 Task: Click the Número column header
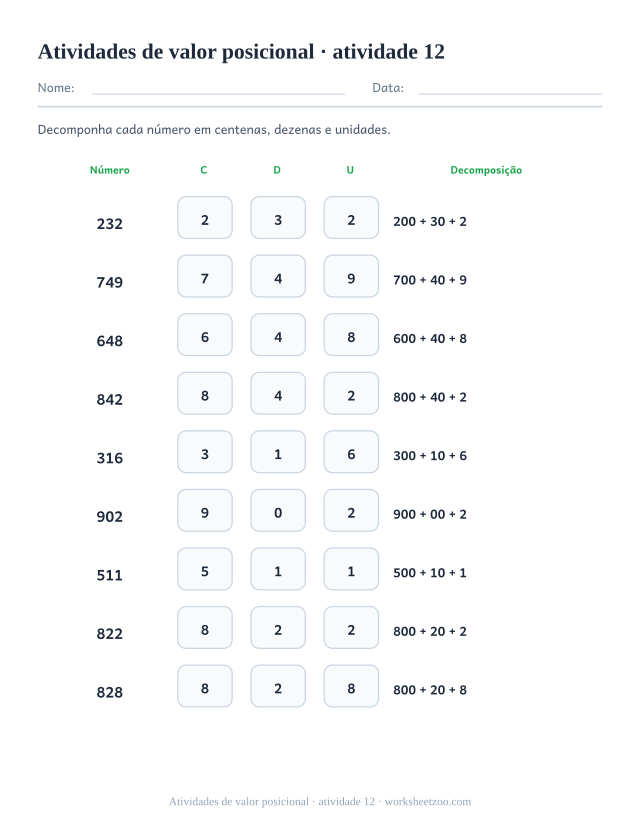[109, 170]
